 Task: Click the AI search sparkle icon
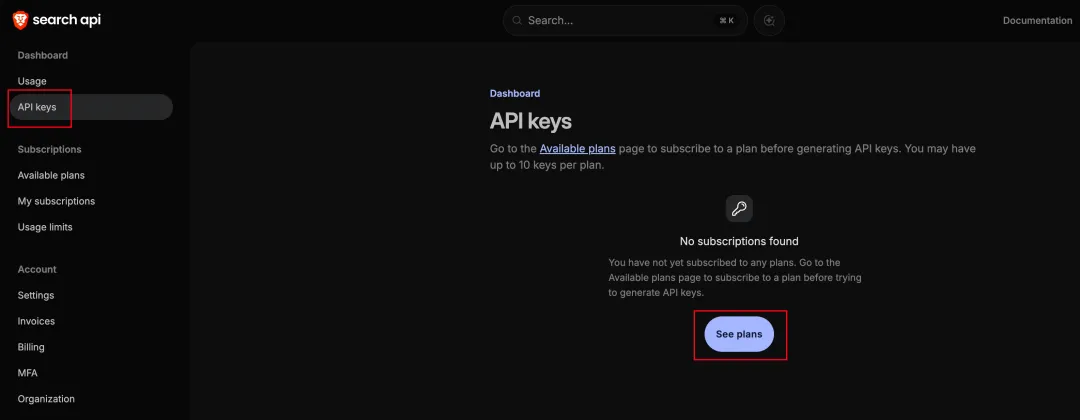[769, 20]
